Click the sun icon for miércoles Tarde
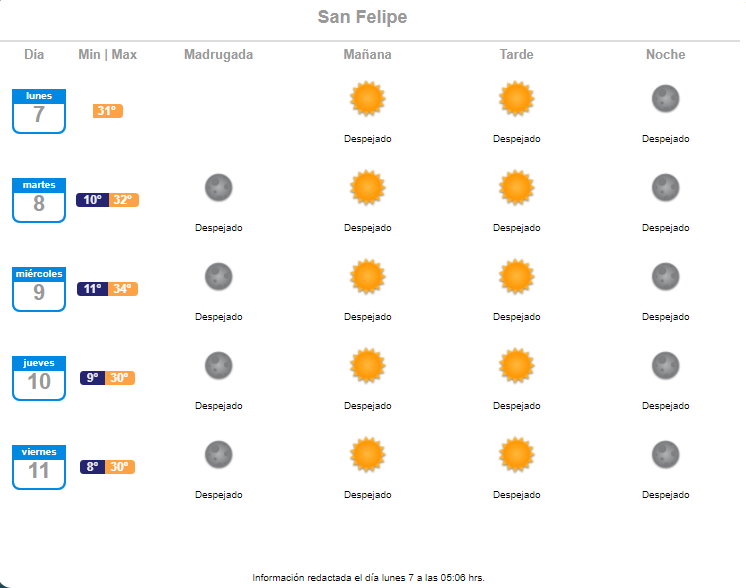Viewport: 746px width, 588px height. (x=516, y=276)
